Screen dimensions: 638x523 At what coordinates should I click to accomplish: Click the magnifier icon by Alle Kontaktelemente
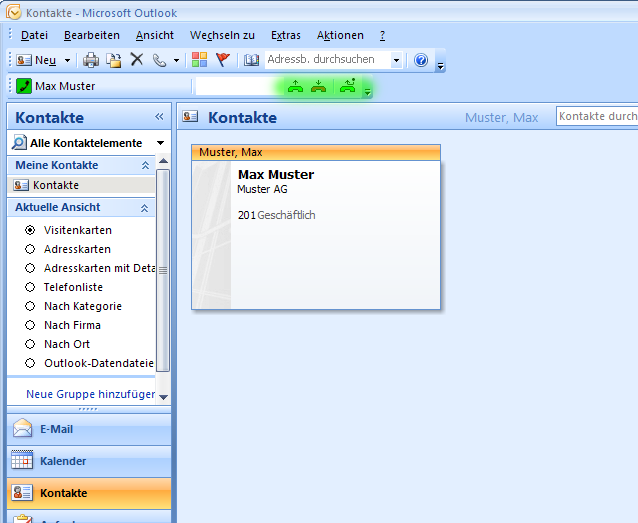point(19,142)
